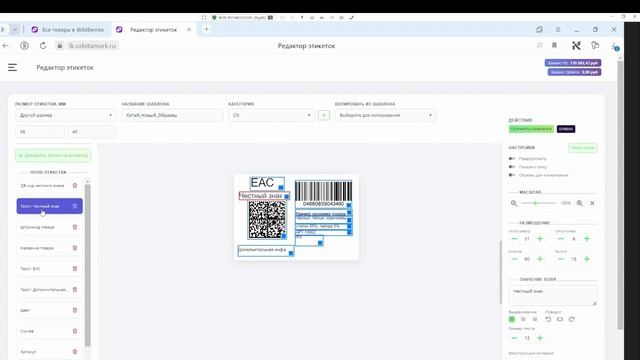Select the Редактор этикеток browser tab
The height and width of the screenshot is (360, 640).
tap(153, 29)
